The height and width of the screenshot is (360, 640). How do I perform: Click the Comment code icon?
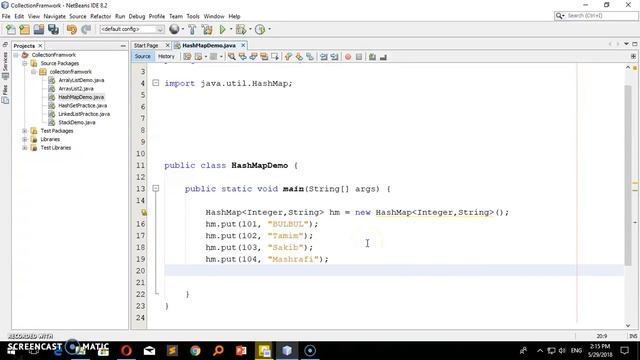372,57
